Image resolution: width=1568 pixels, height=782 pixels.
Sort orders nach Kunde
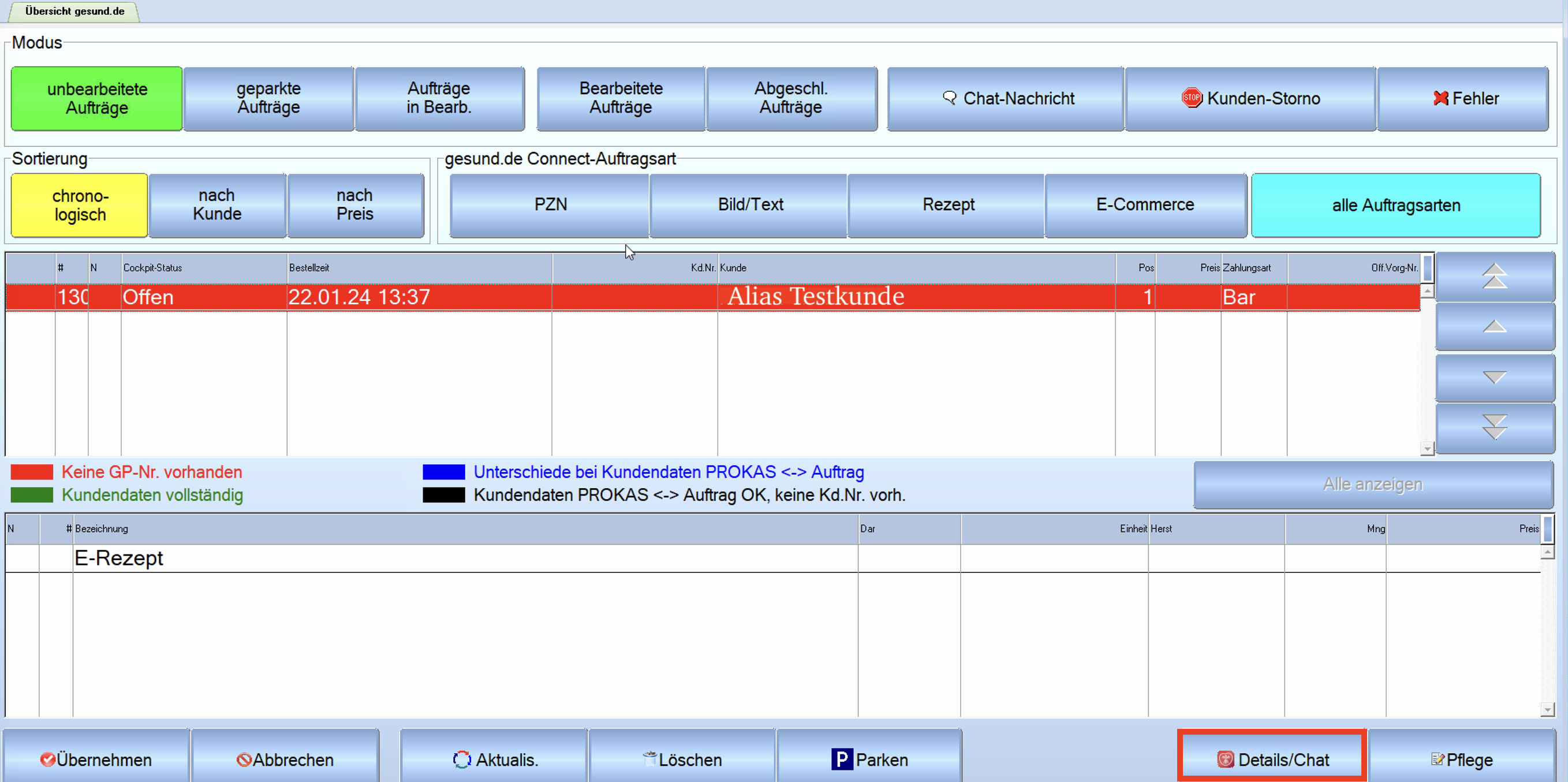[217, 205]
